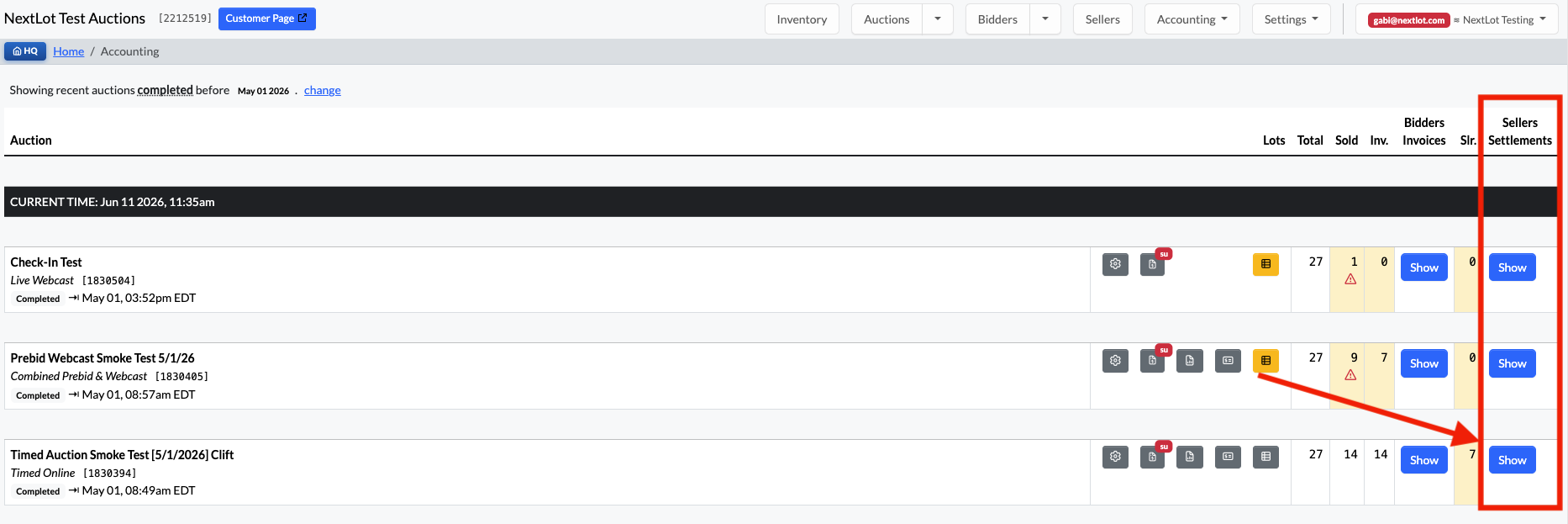Open settings gear for Timed Auction Smoke Test
The image size is (1568, 524).
click(x=1115, y=457)
